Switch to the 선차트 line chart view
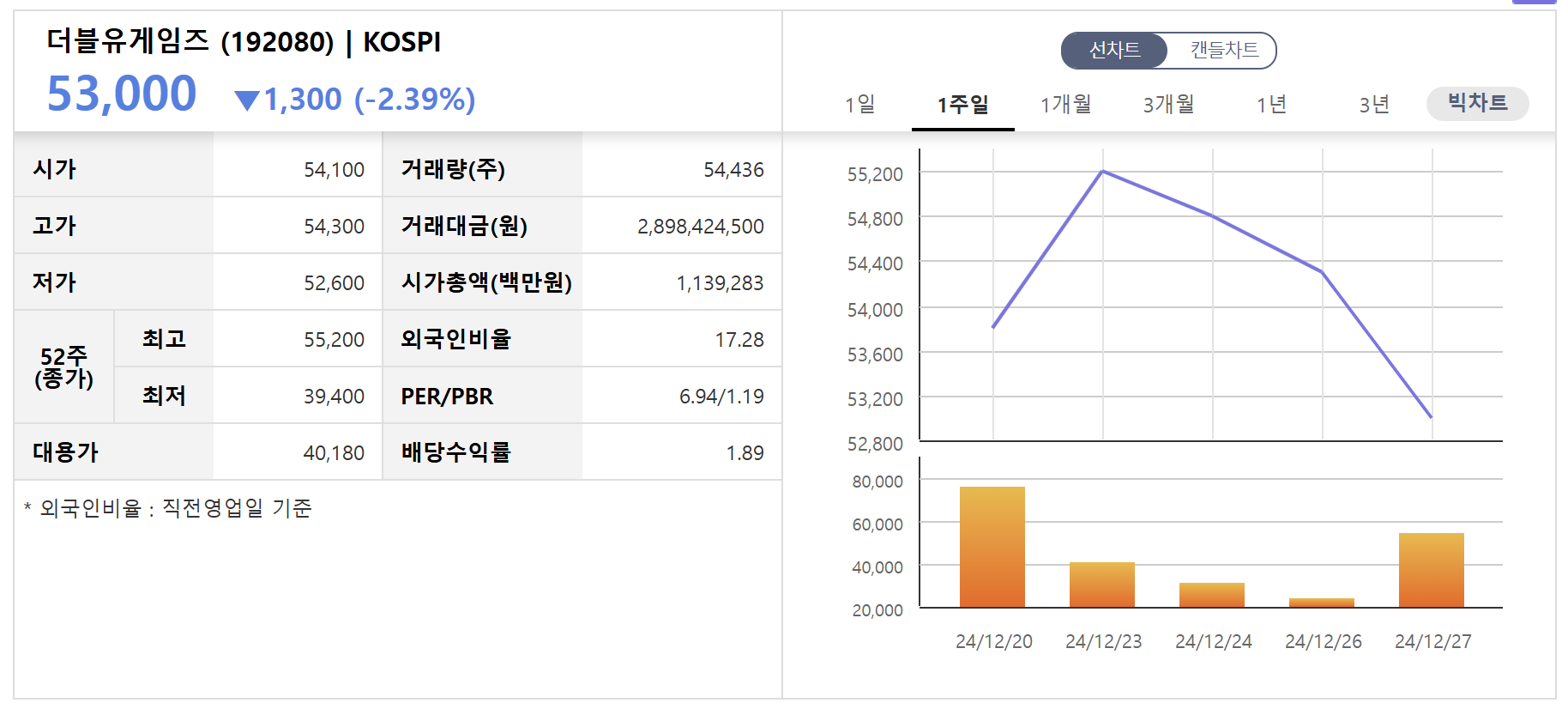 [x=1114, y=51]
